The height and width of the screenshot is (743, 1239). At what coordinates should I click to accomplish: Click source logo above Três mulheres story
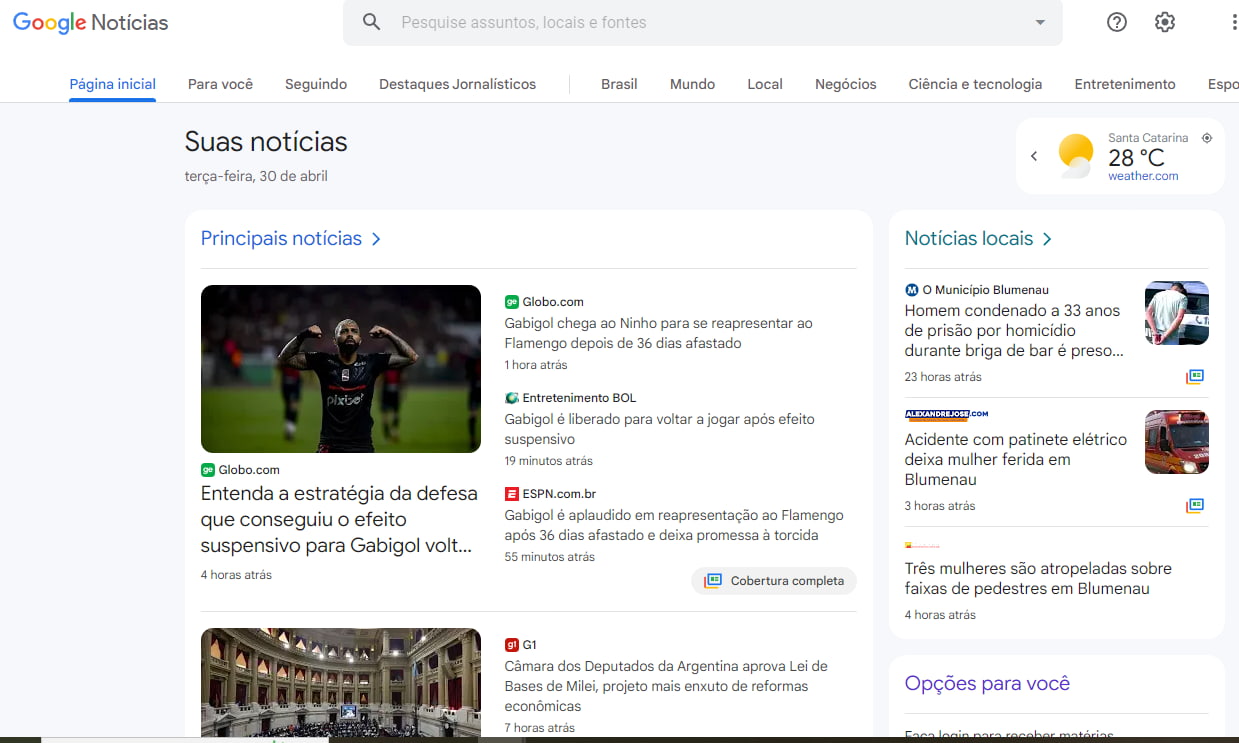(922, 545)
